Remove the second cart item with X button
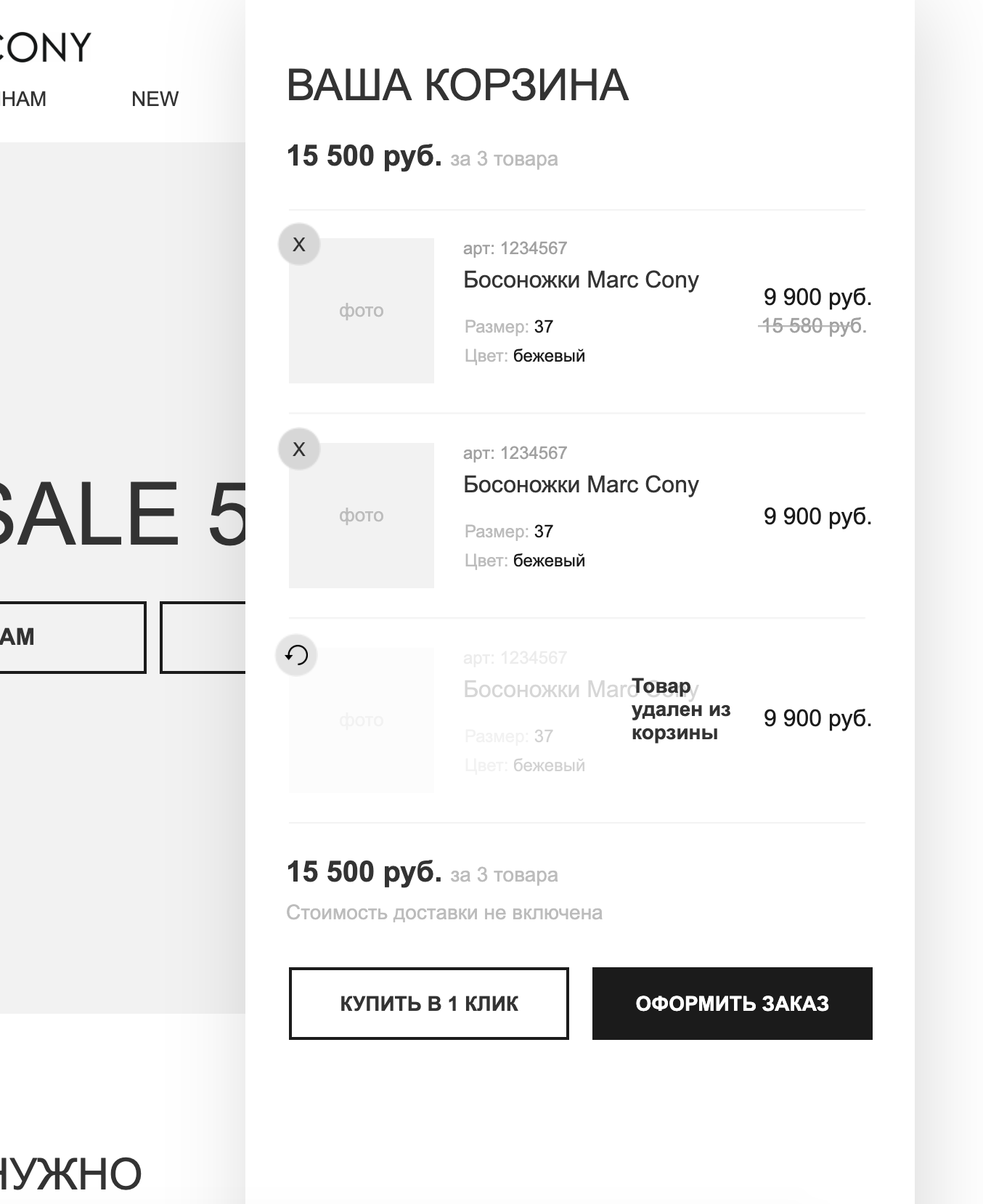Image resolution: width=983 pixels, height=1204 pixels. tap(299, 450)
